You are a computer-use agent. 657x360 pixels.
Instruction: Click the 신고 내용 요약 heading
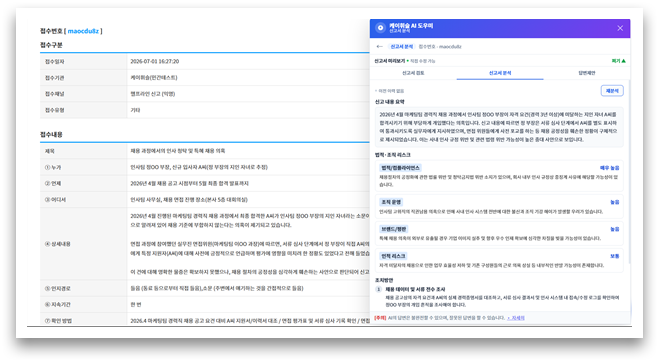(x=389, y=102)
